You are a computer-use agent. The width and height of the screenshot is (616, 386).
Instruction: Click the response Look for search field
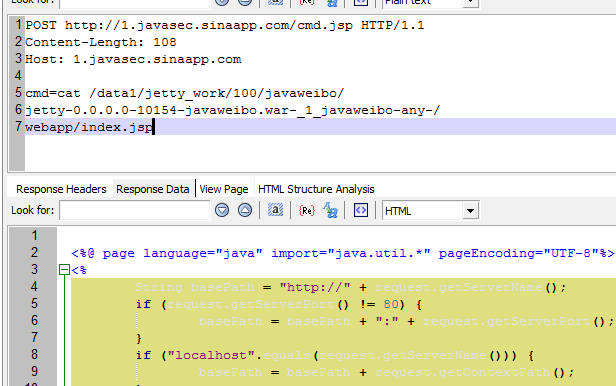pyautogui.click(x=135, y=210)
